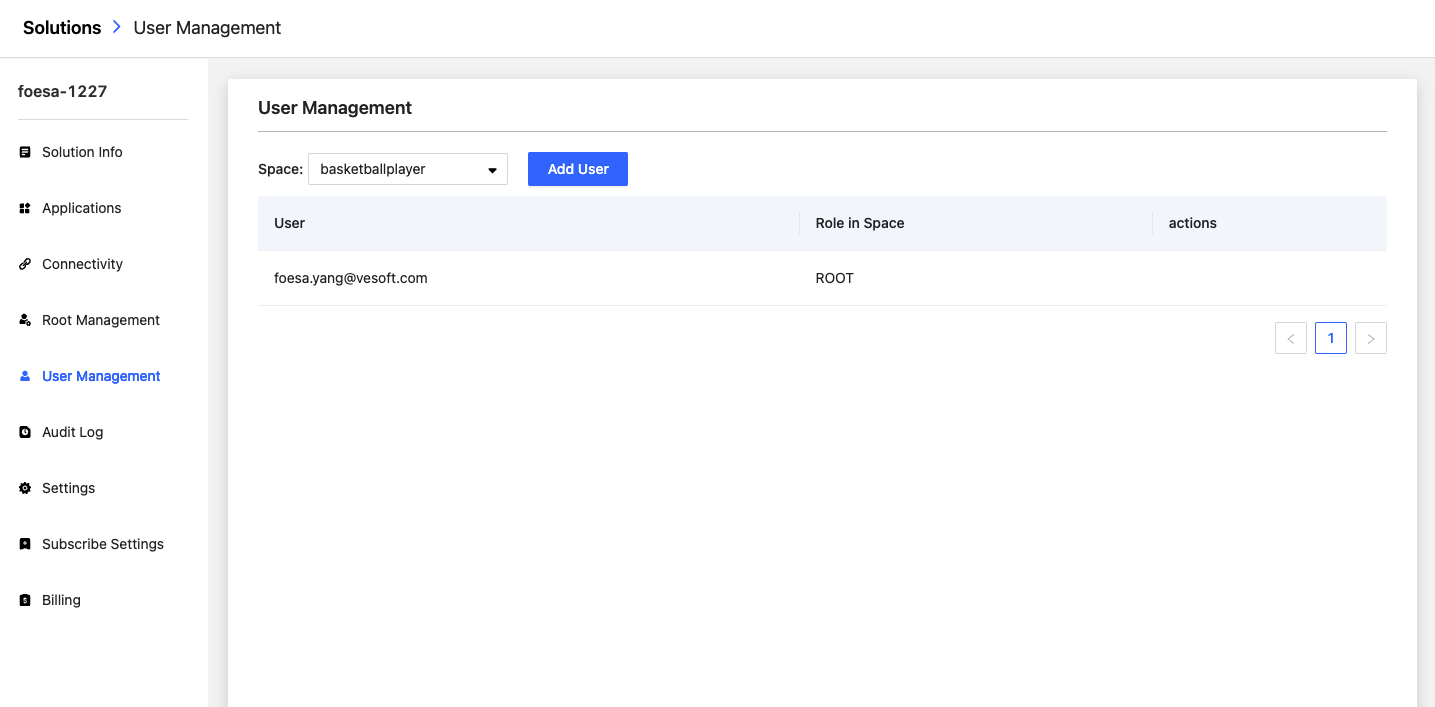Image resolution: width=1435 pixels, height=707 pixels.
Task: Click the foesa.yang@vesoft.com user cell
Action: [x=528, y=278]
